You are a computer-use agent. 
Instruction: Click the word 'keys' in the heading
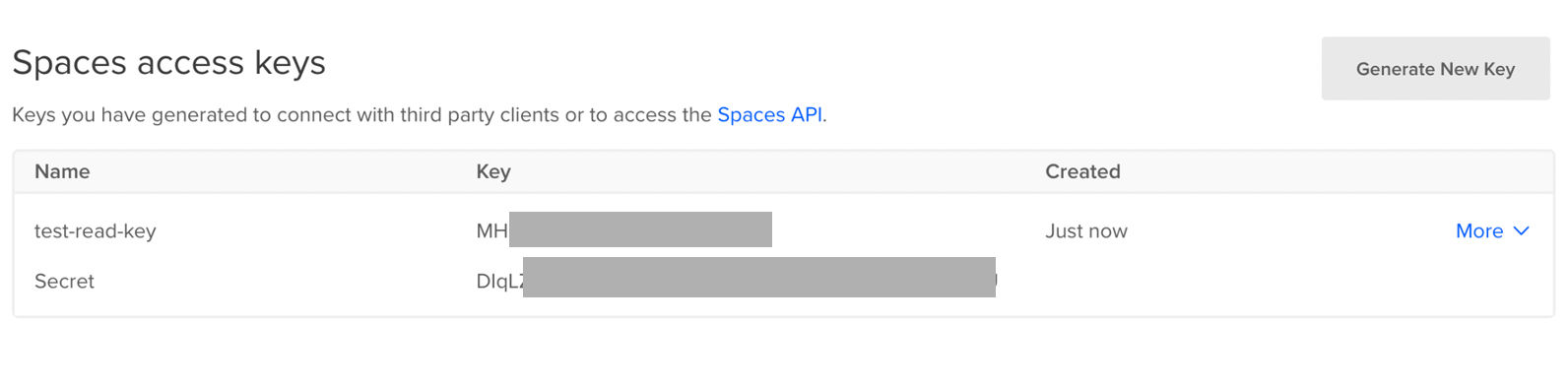tap(291, 63)
